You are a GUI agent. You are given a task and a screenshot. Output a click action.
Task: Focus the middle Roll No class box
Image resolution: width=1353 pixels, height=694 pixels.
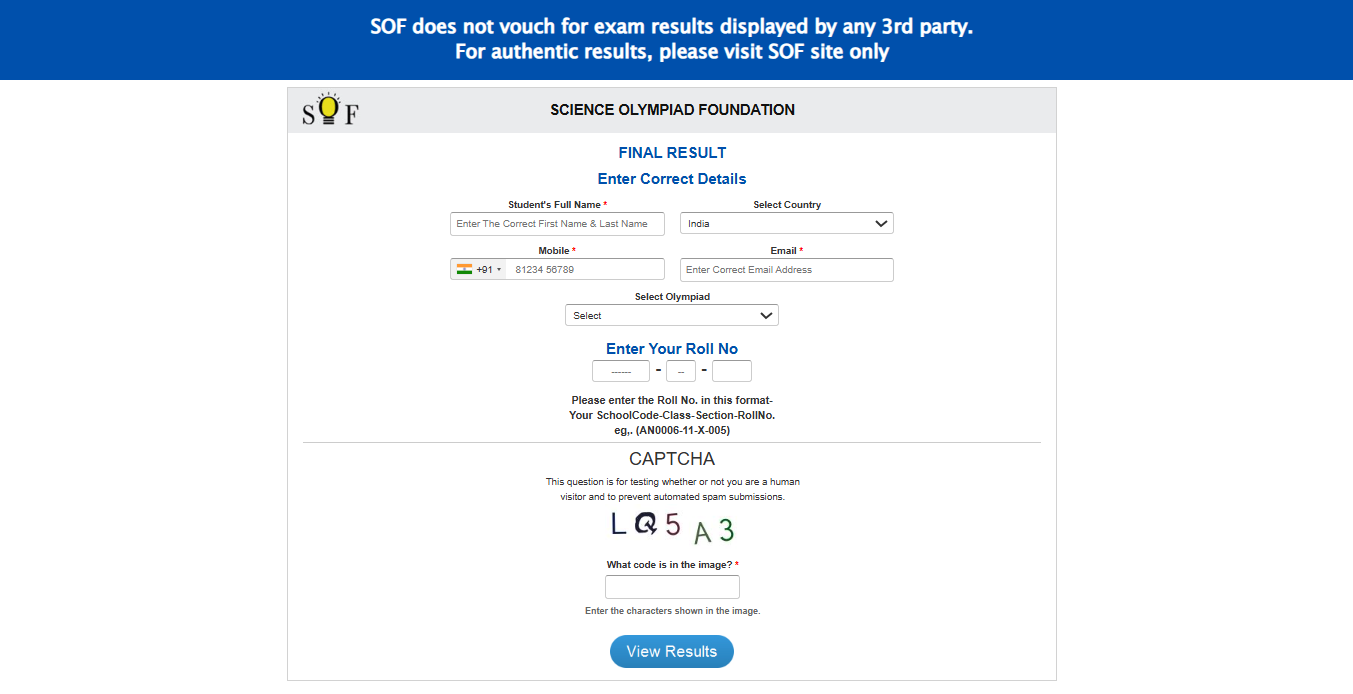pos(680,371)
